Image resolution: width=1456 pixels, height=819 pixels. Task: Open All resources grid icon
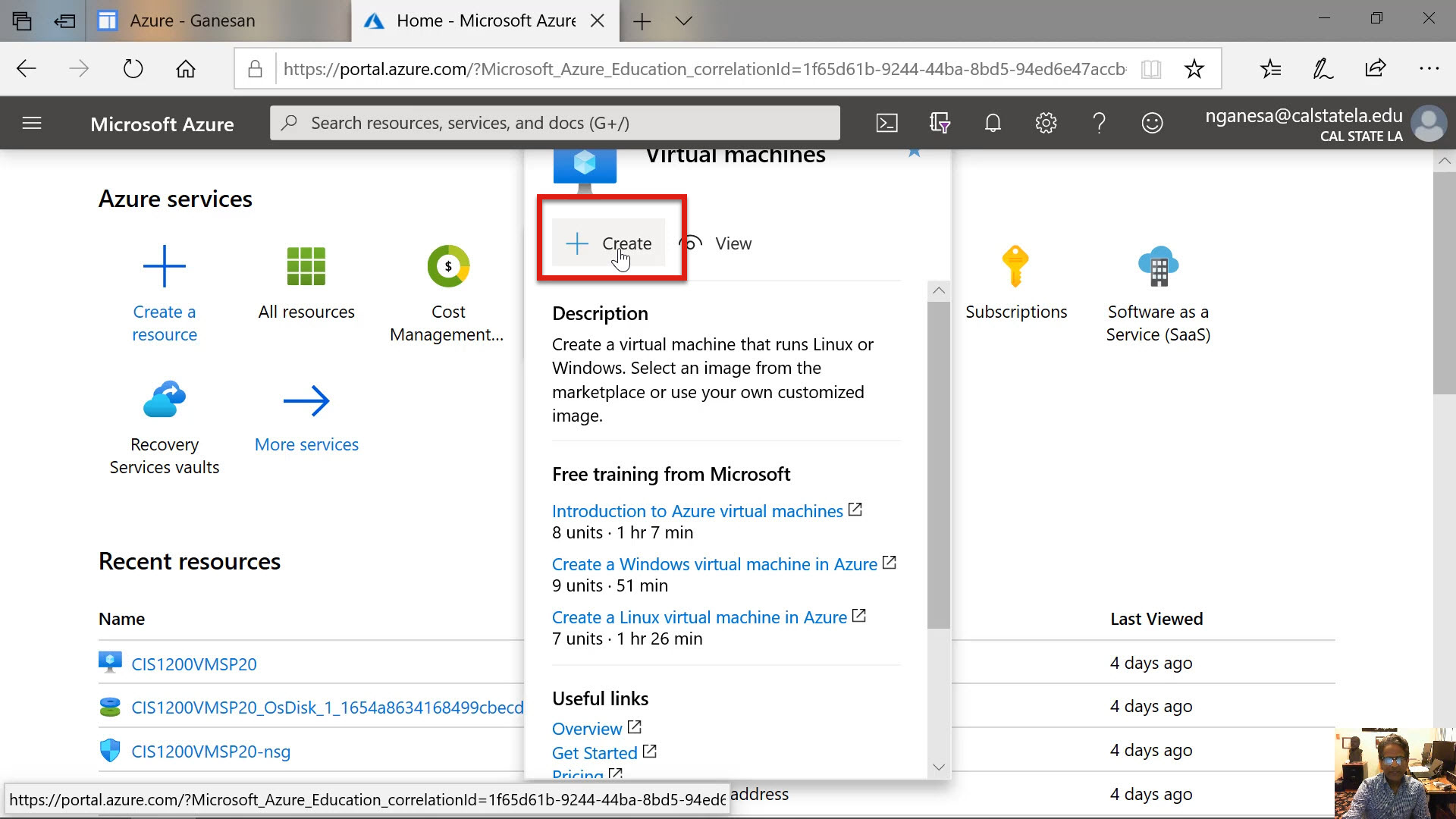(x=306, y=267)
